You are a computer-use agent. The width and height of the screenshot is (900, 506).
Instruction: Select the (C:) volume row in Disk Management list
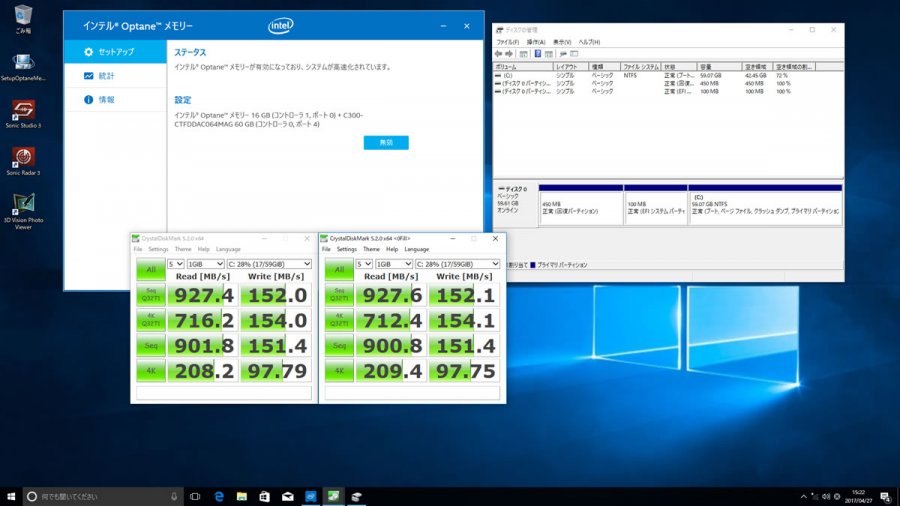pyautogui.click(x=510, y=75)
